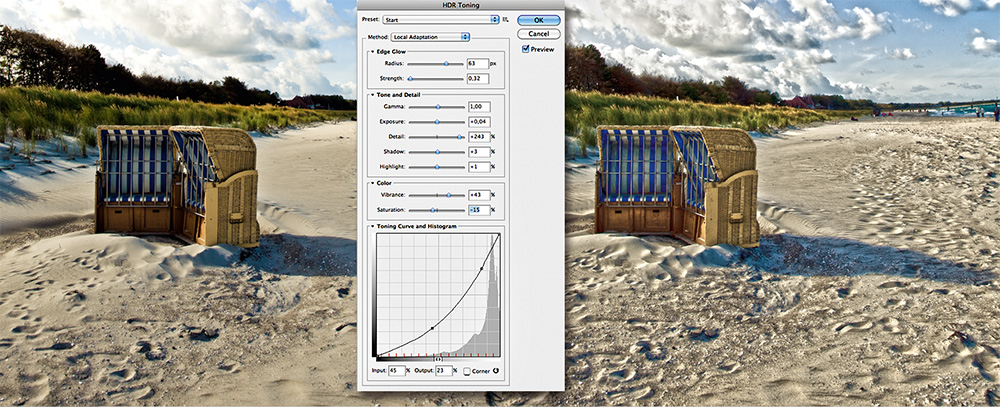Click the curve Output percentage field

point(443,371)
